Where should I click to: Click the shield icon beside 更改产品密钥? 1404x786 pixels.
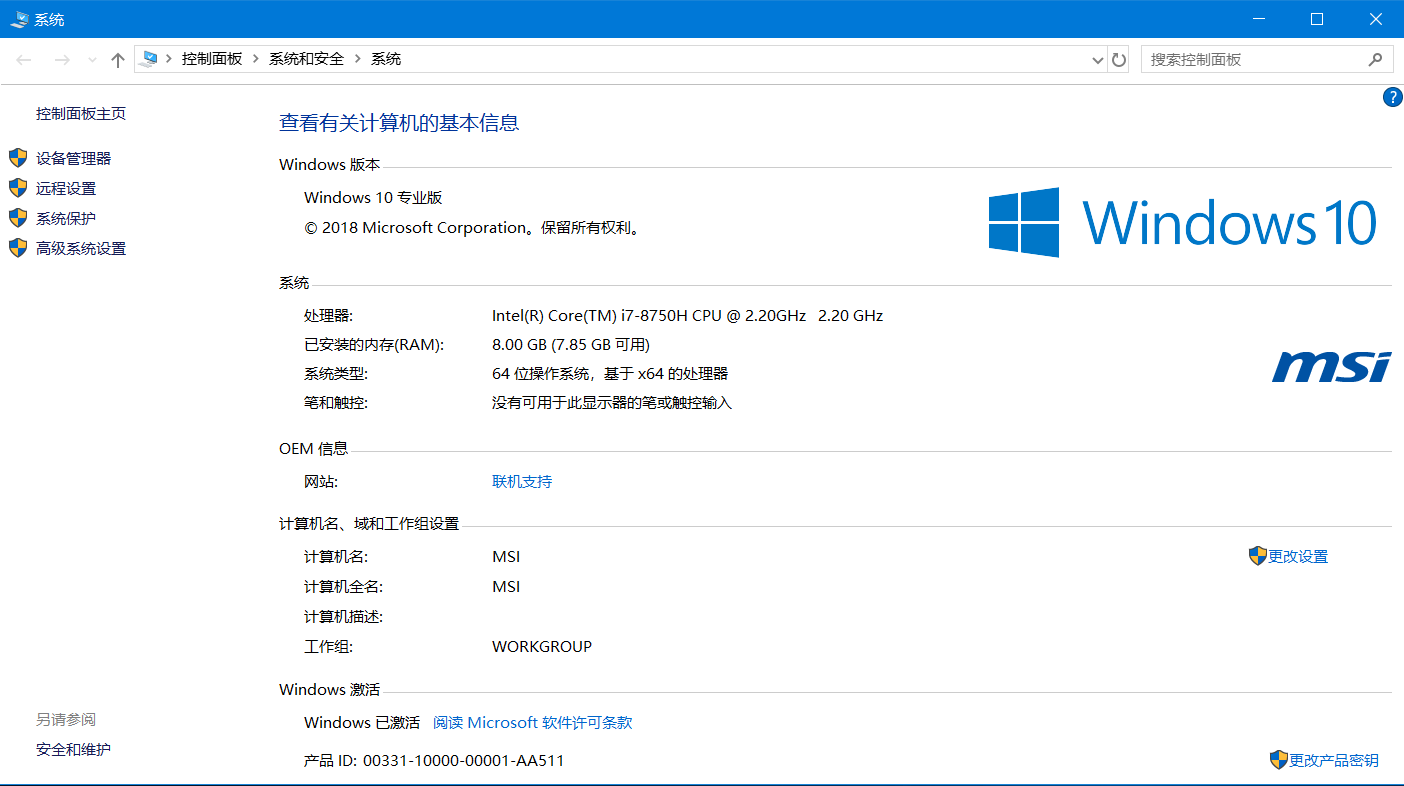tap(1278, 760)
